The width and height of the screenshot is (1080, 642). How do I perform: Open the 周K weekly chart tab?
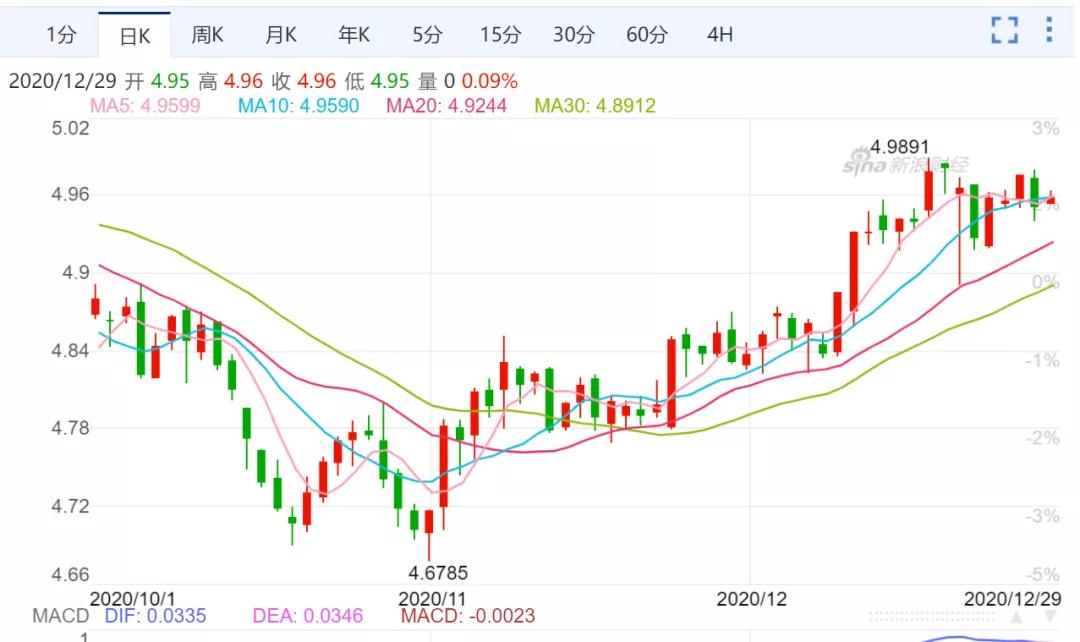click(x=207, y=34)
